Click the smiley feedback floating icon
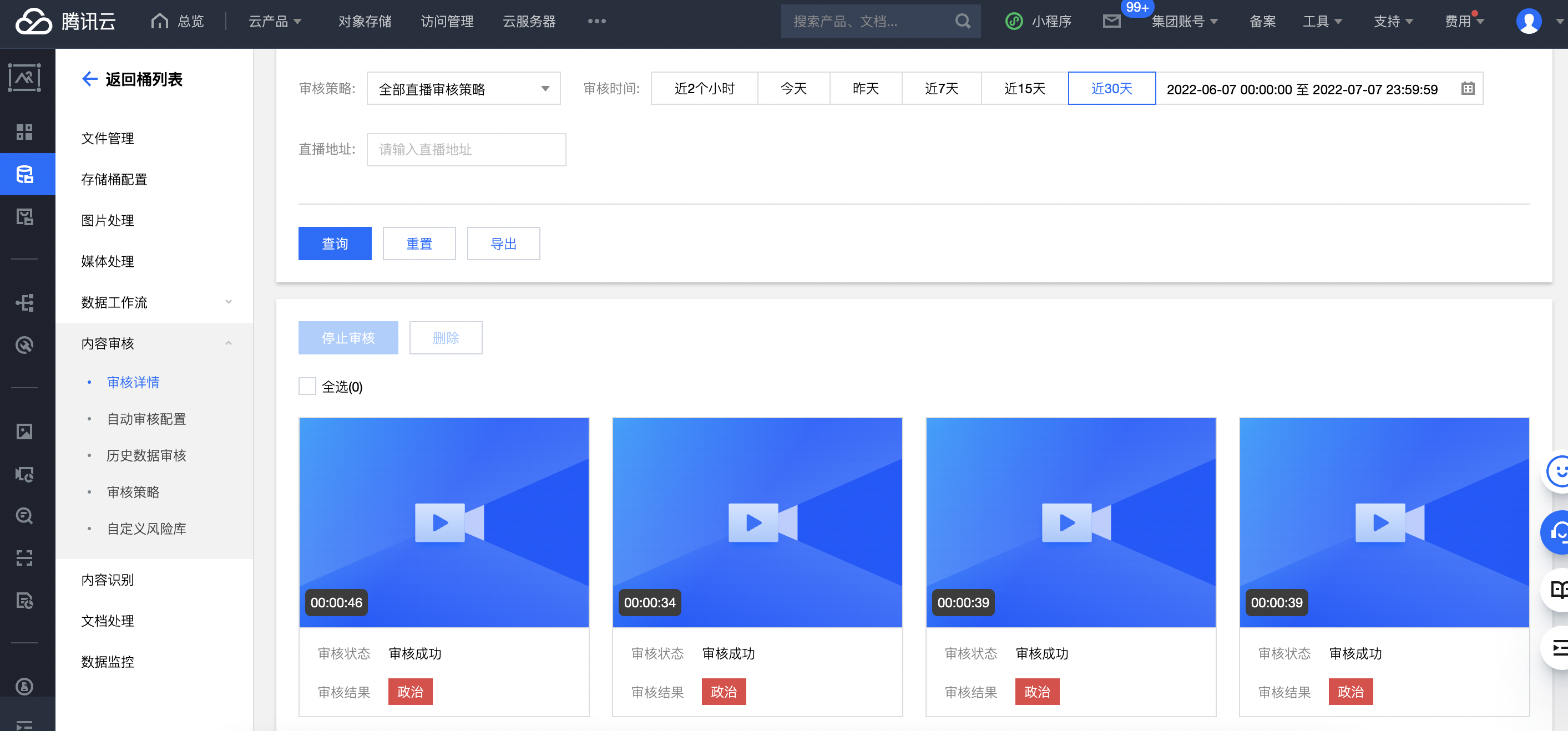1568x731 pixels. (1558, 471)
